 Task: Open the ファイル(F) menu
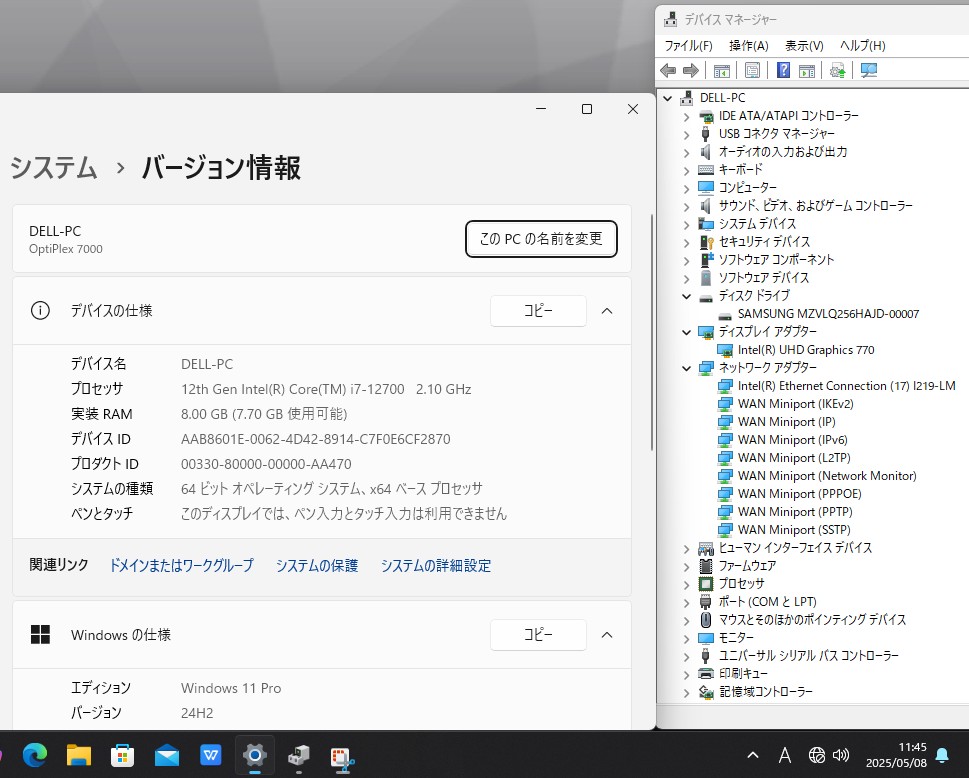[x=688, y=46]
